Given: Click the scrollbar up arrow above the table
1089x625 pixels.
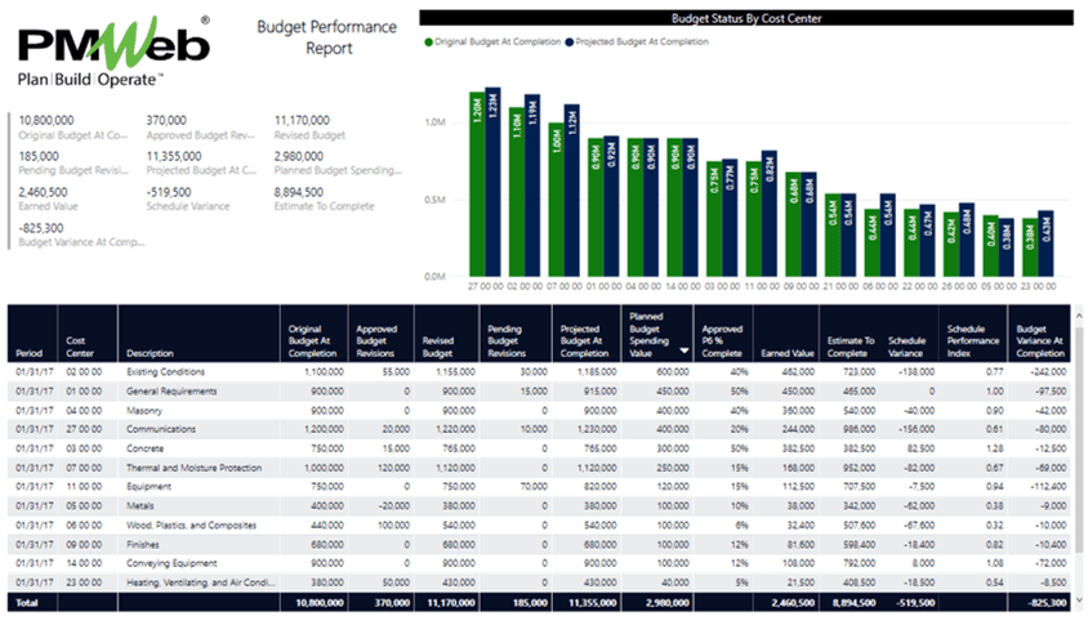Looking at the screenshot, I should [1078, 315].
